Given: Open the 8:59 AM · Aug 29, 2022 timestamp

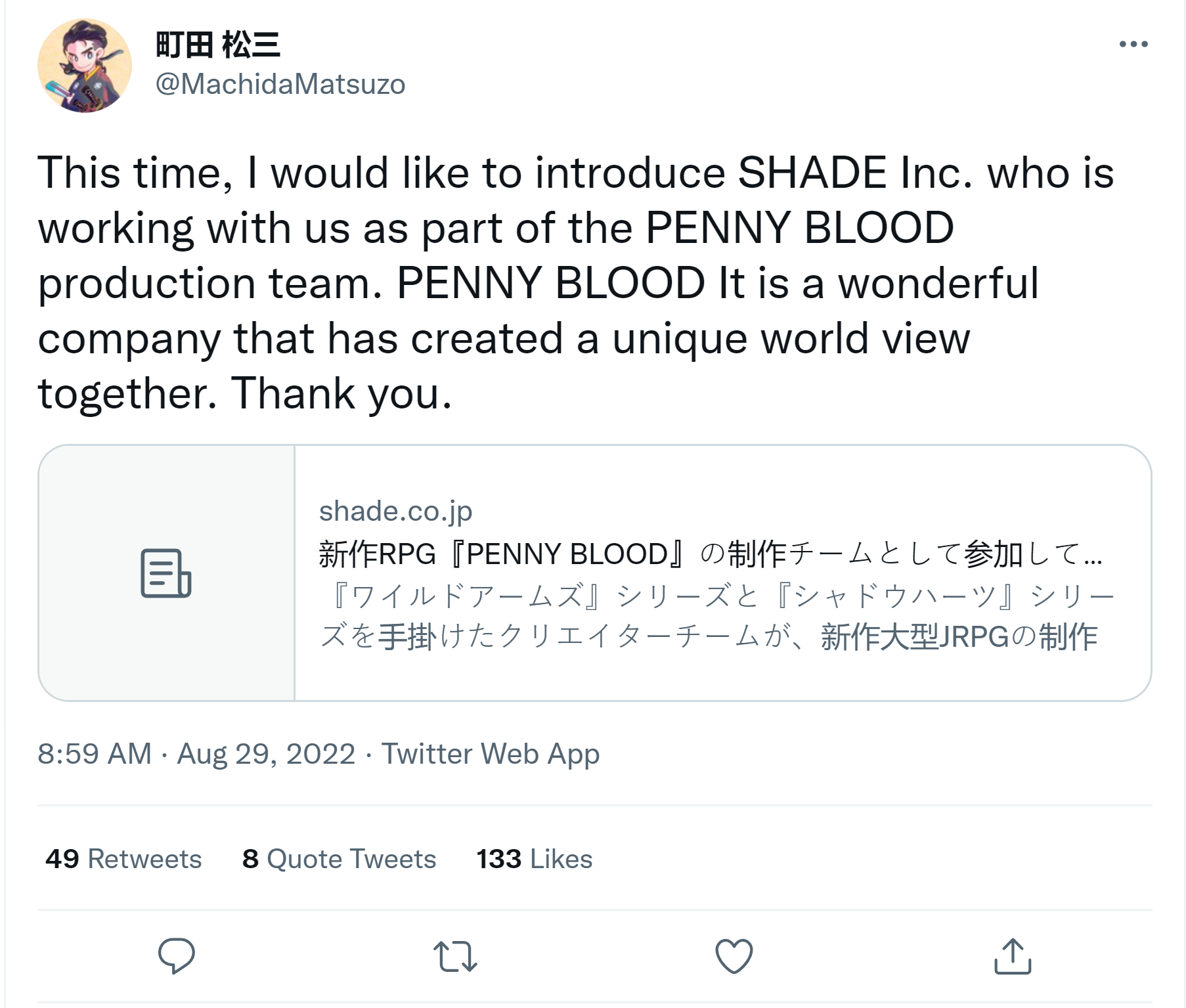Looking at the screenshot, I should [x=196, y=754].
